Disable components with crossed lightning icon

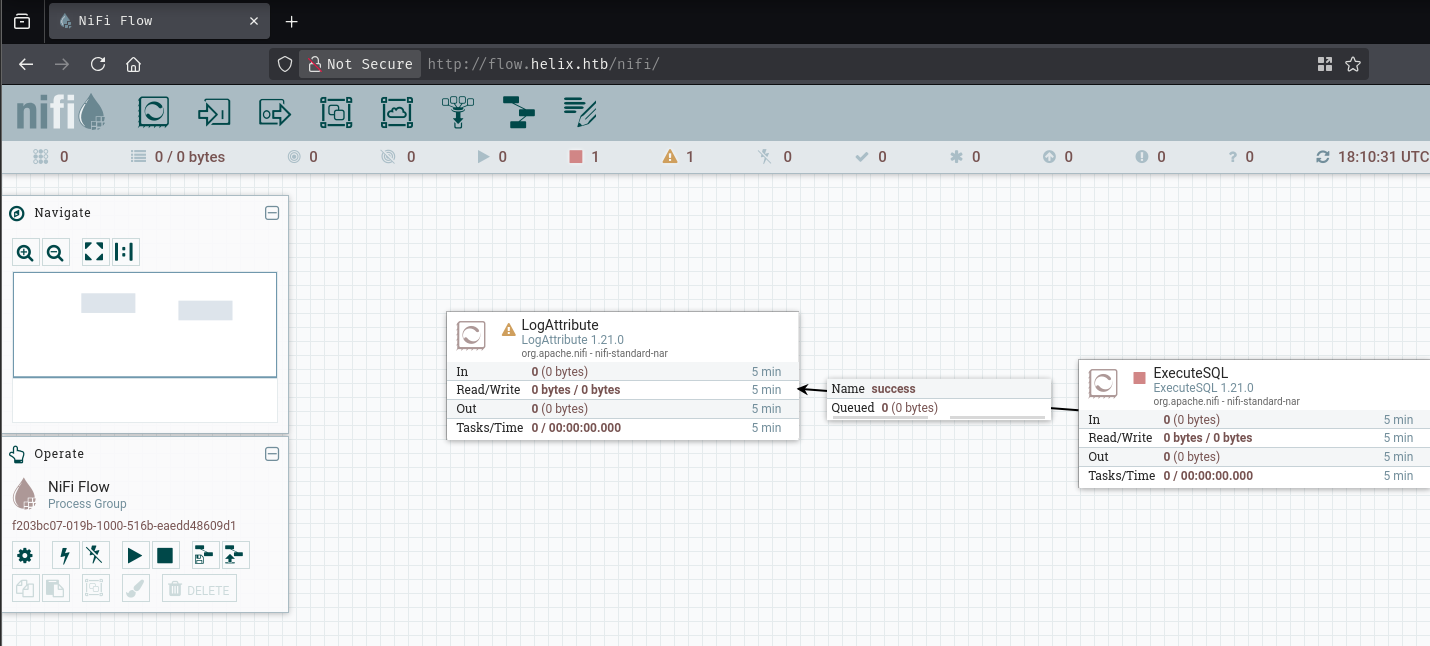(95, 555)
